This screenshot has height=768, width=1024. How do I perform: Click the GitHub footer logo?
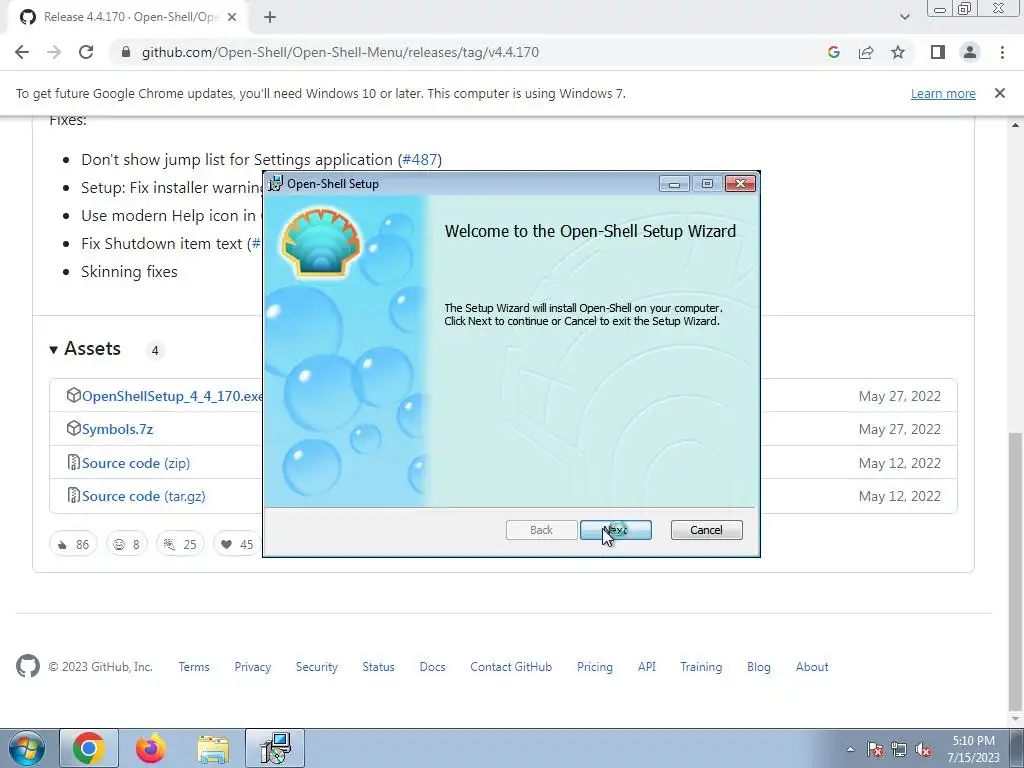point(27,666)
